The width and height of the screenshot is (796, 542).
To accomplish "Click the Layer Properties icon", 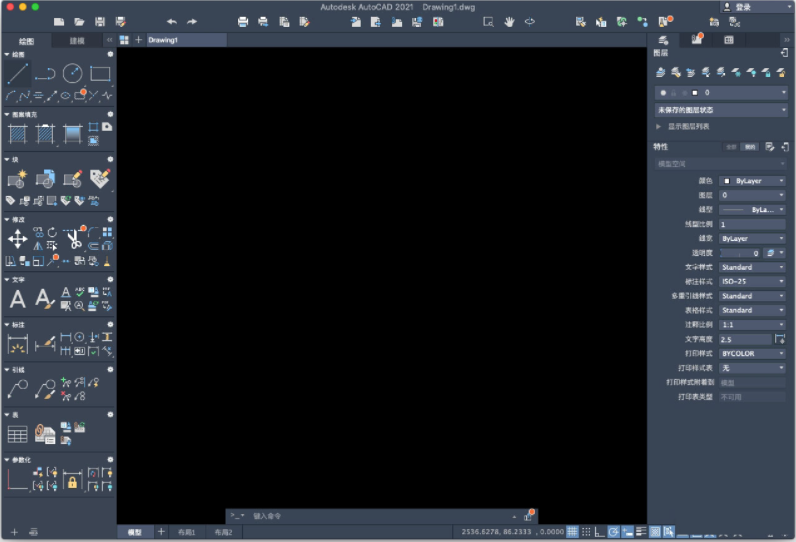I will coord(660,73).
